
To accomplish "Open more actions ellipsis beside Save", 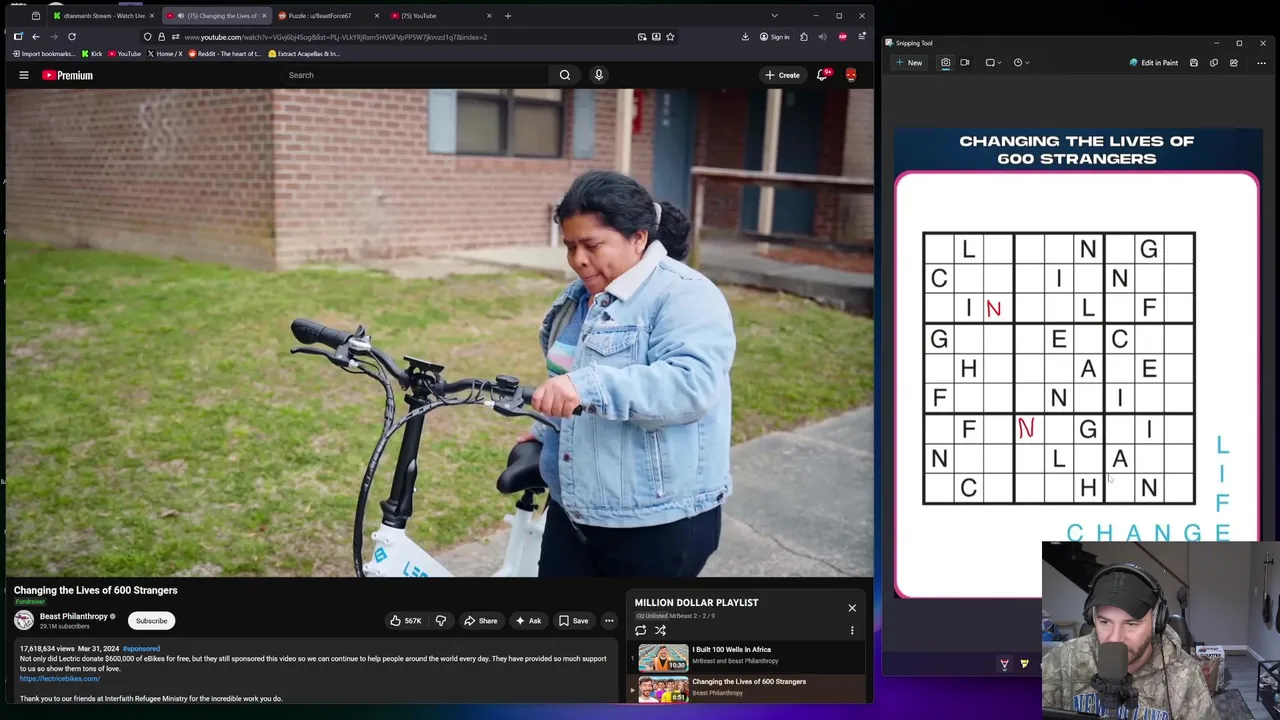I will tap(608, 621).
